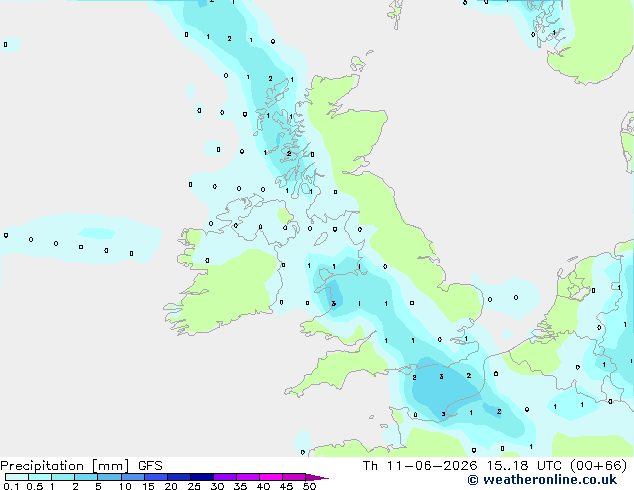Select the 40–45 mm magenta legend swatch
The image size is (634, 490).
[x=271, y=477]
